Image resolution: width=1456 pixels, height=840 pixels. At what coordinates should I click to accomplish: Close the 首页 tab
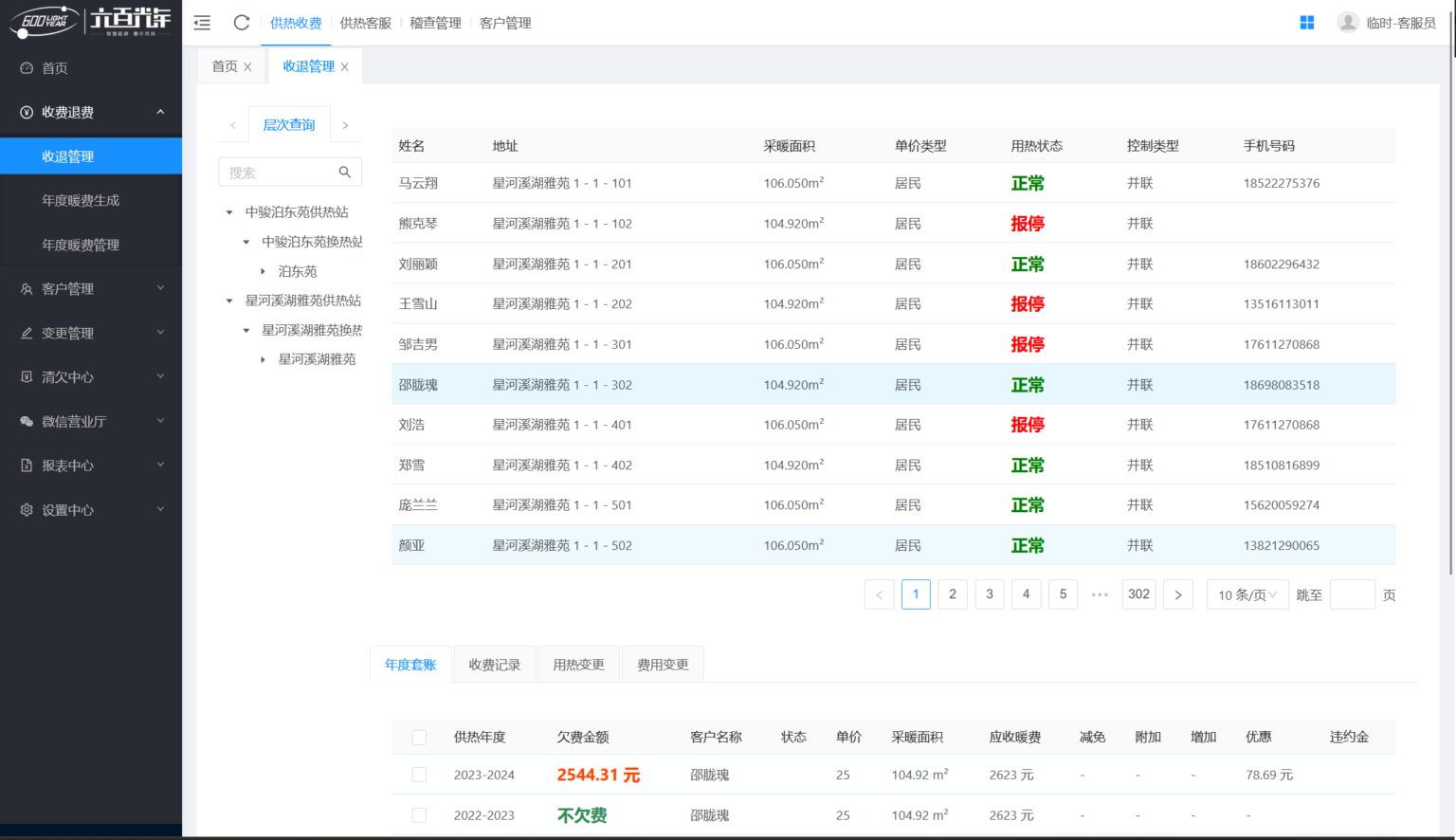[x=247, y=67]
